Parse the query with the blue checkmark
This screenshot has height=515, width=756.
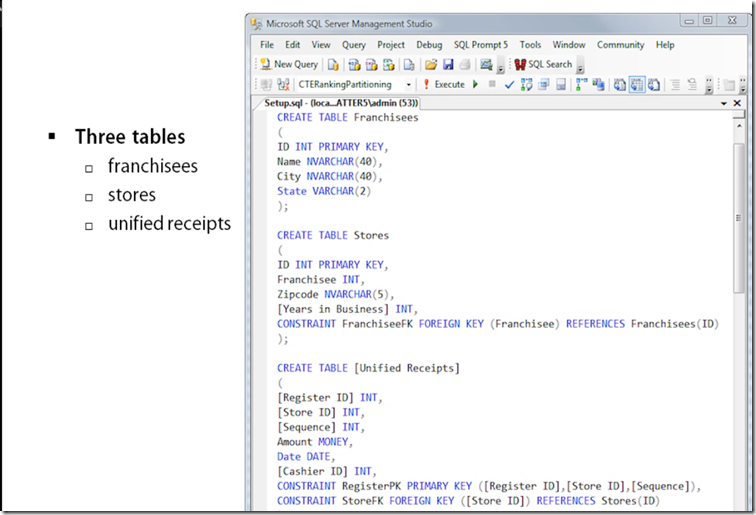tap(509, 85)
